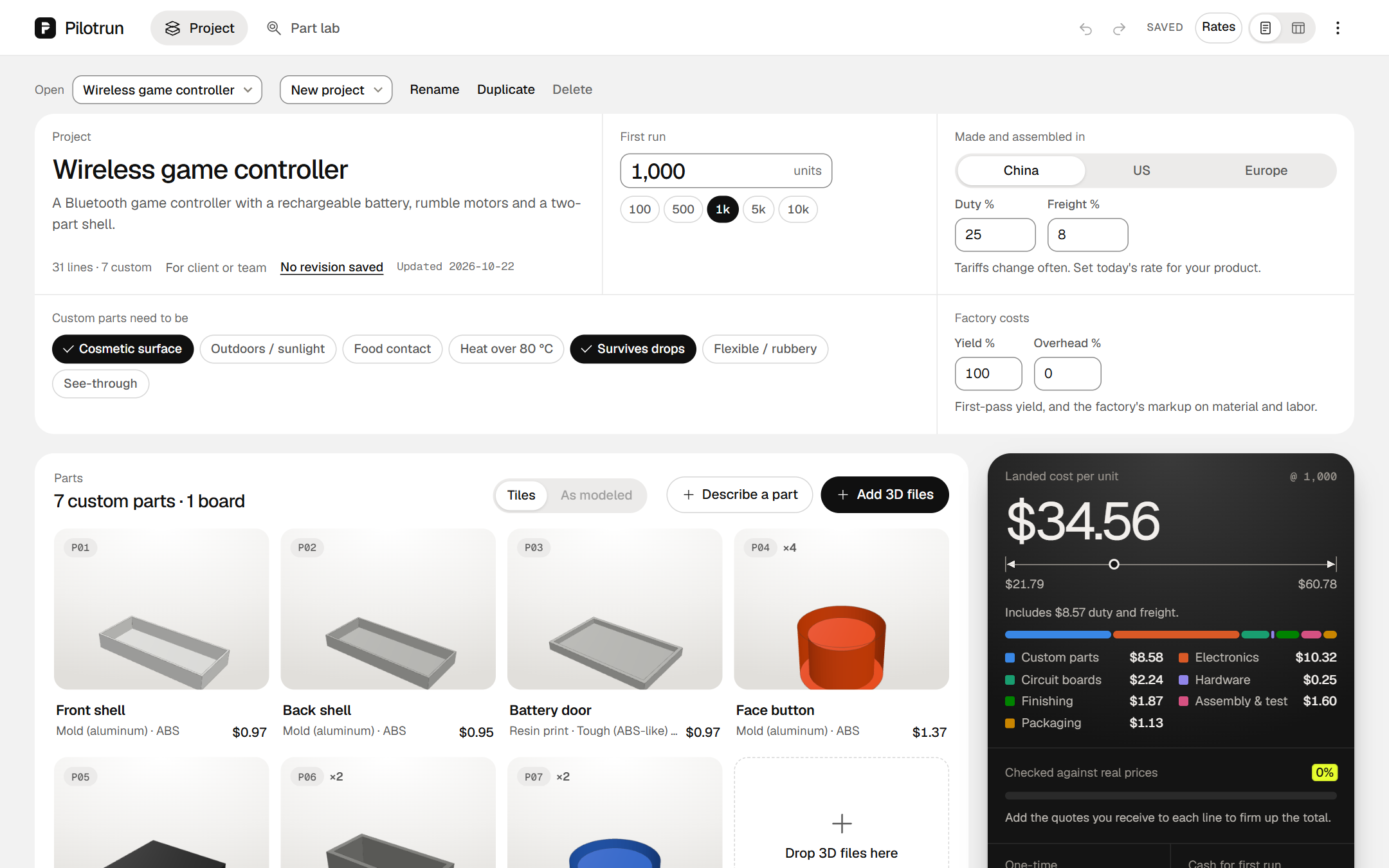The width and height of the screenshot is (1389, 868).
Task: Switch parts view to As modeled
Action: tap(596, 495)
